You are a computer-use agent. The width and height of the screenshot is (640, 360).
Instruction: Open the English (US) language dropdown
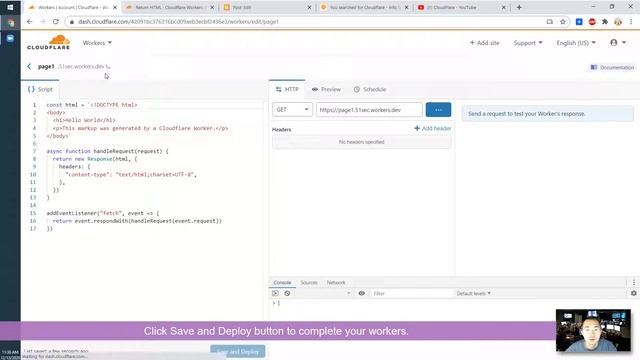tap(576, 42)
